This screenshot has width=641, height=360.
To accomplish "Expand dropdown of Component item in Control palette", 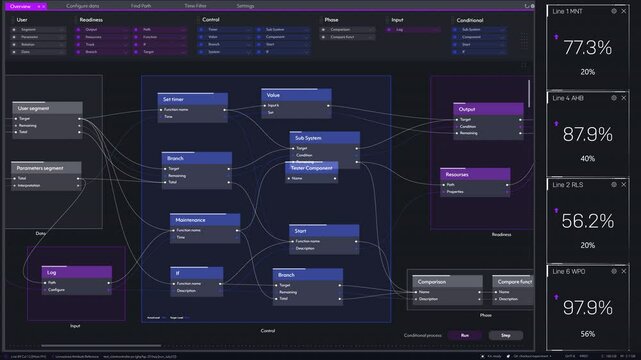I will click(306, 37).
